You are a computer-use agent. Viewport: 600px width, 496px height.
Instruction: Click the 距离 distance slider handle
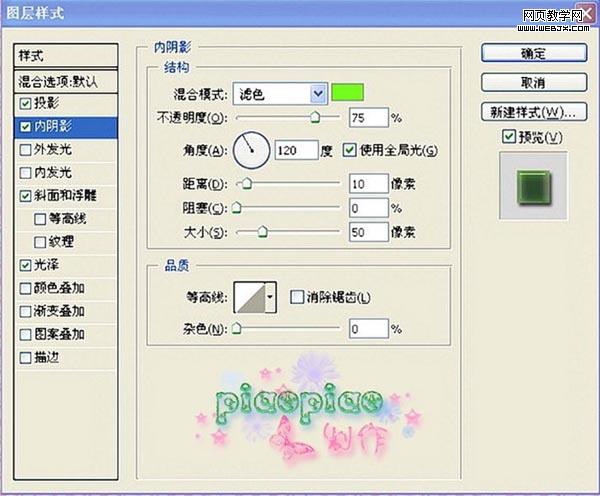click(247, 183)
